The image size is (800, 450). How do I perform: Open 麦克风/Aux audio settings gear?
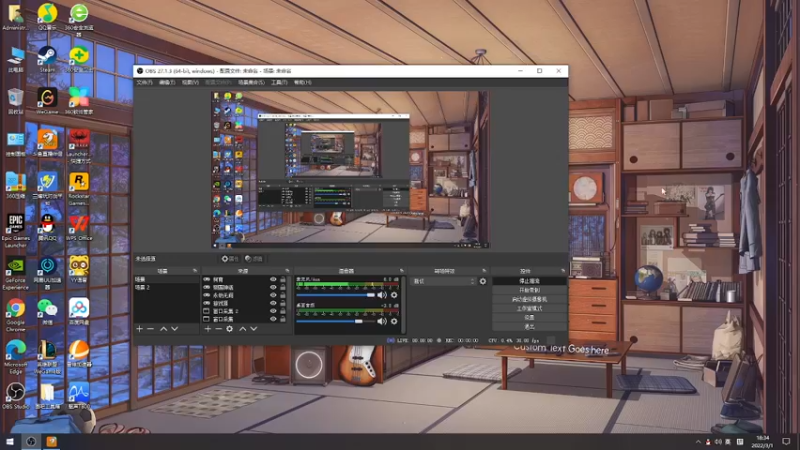click(394, 295)
